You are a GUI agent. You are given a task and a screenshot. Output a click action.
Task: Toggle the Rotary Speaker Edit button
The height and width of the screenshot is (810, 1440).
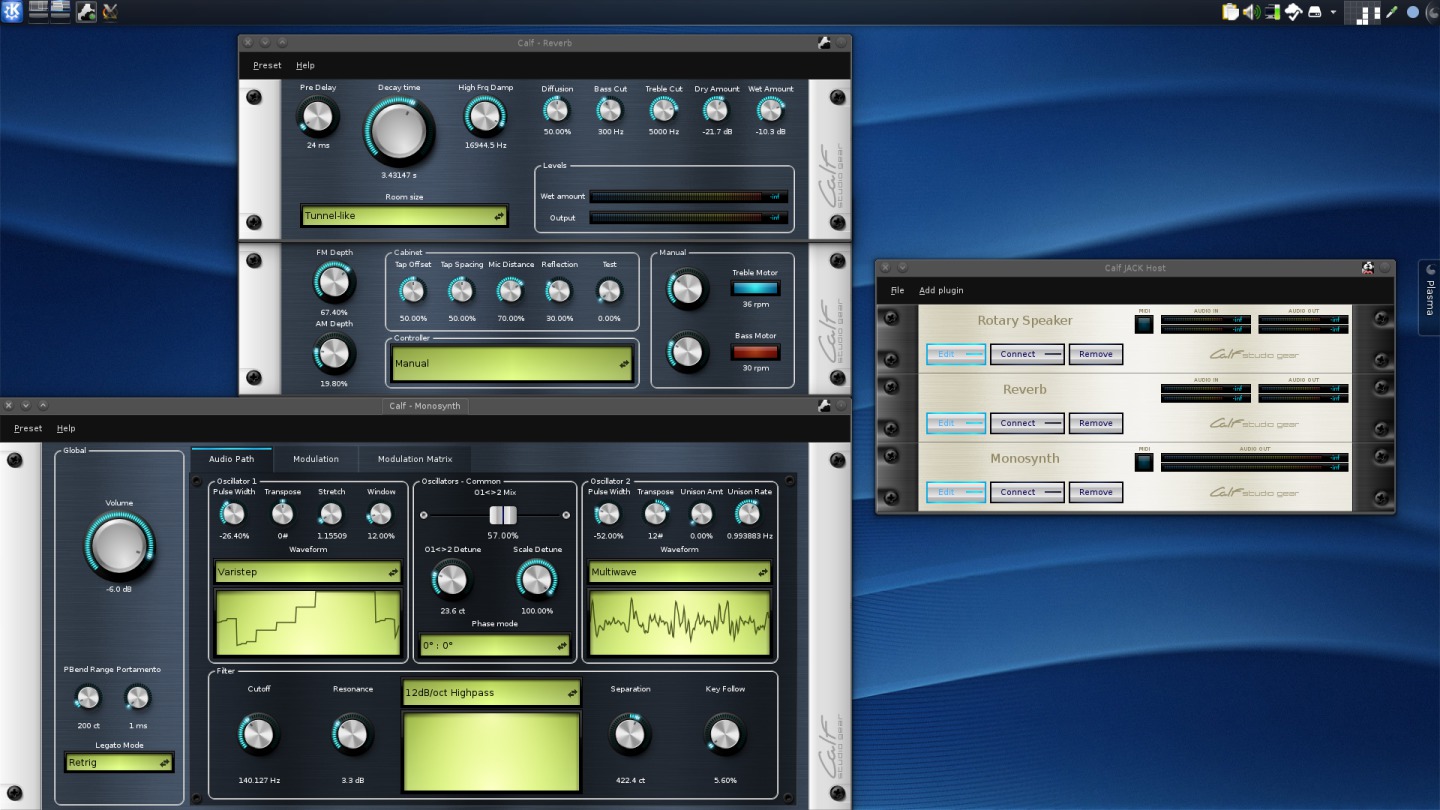[x=955, y=354]
